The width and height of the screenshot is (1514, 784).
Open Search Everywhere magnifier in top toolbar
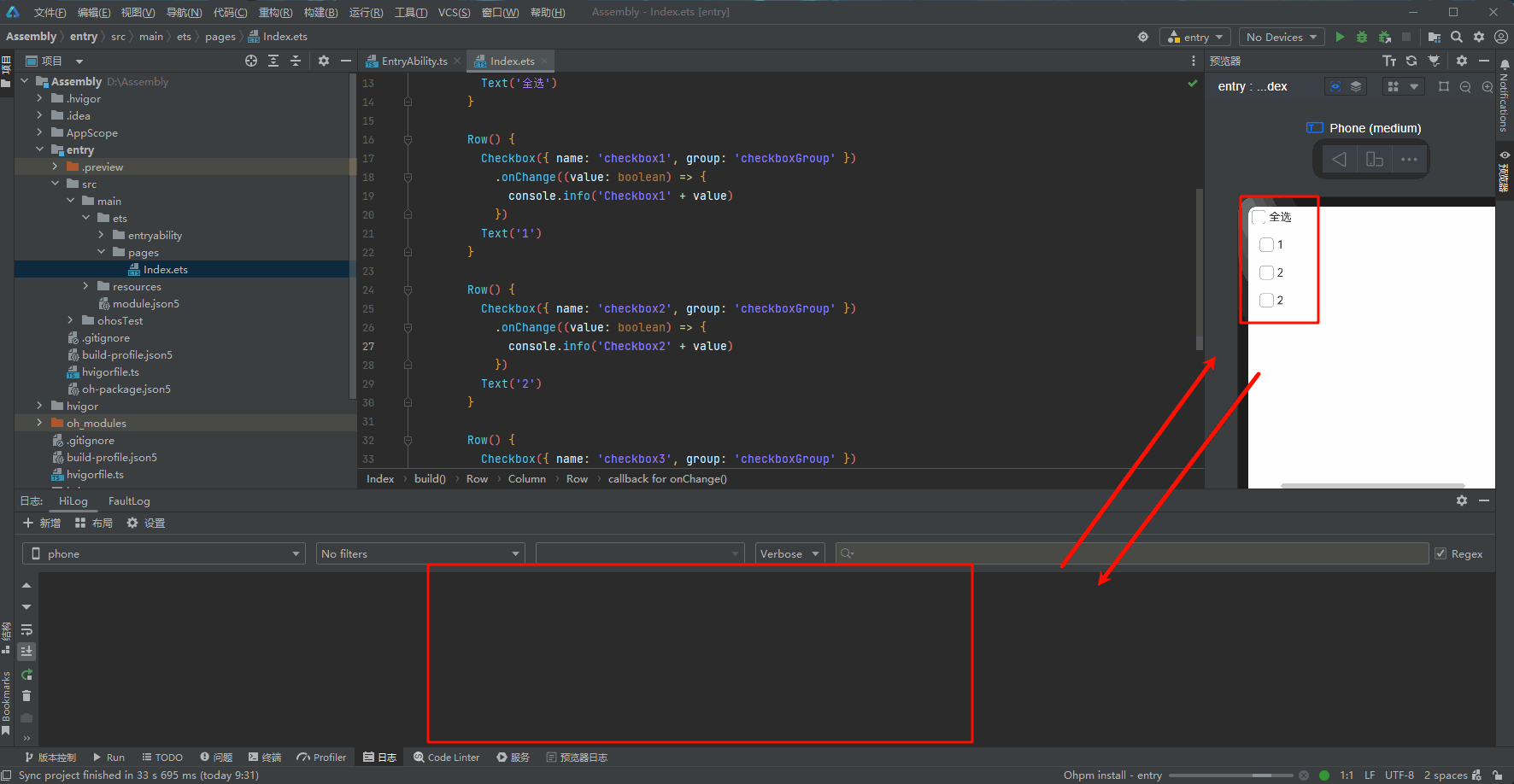[x=1457, y=37]
